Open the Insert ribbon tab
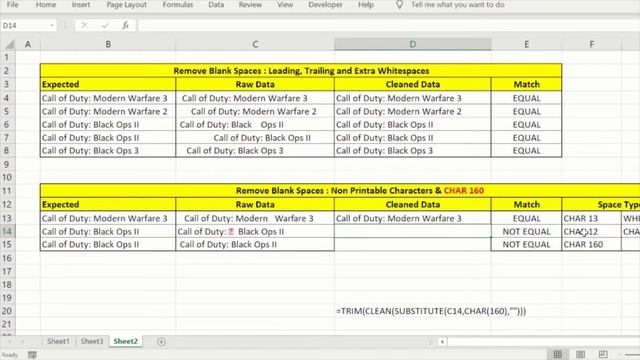This screenshot has height=360, width=640. tap(81, 5)
